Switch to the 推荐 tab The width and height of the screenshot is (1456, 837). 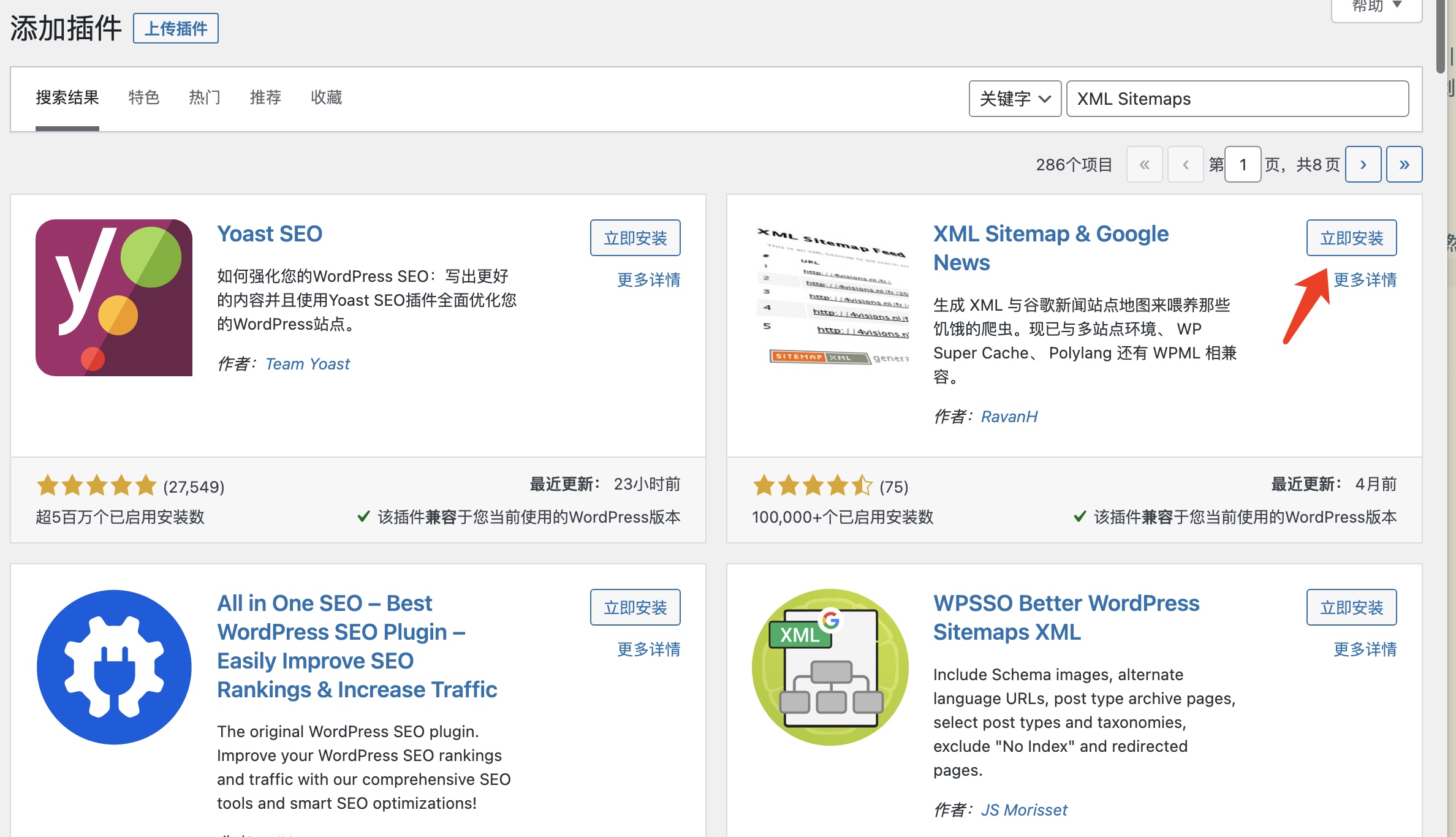click(x=265, y=98)
